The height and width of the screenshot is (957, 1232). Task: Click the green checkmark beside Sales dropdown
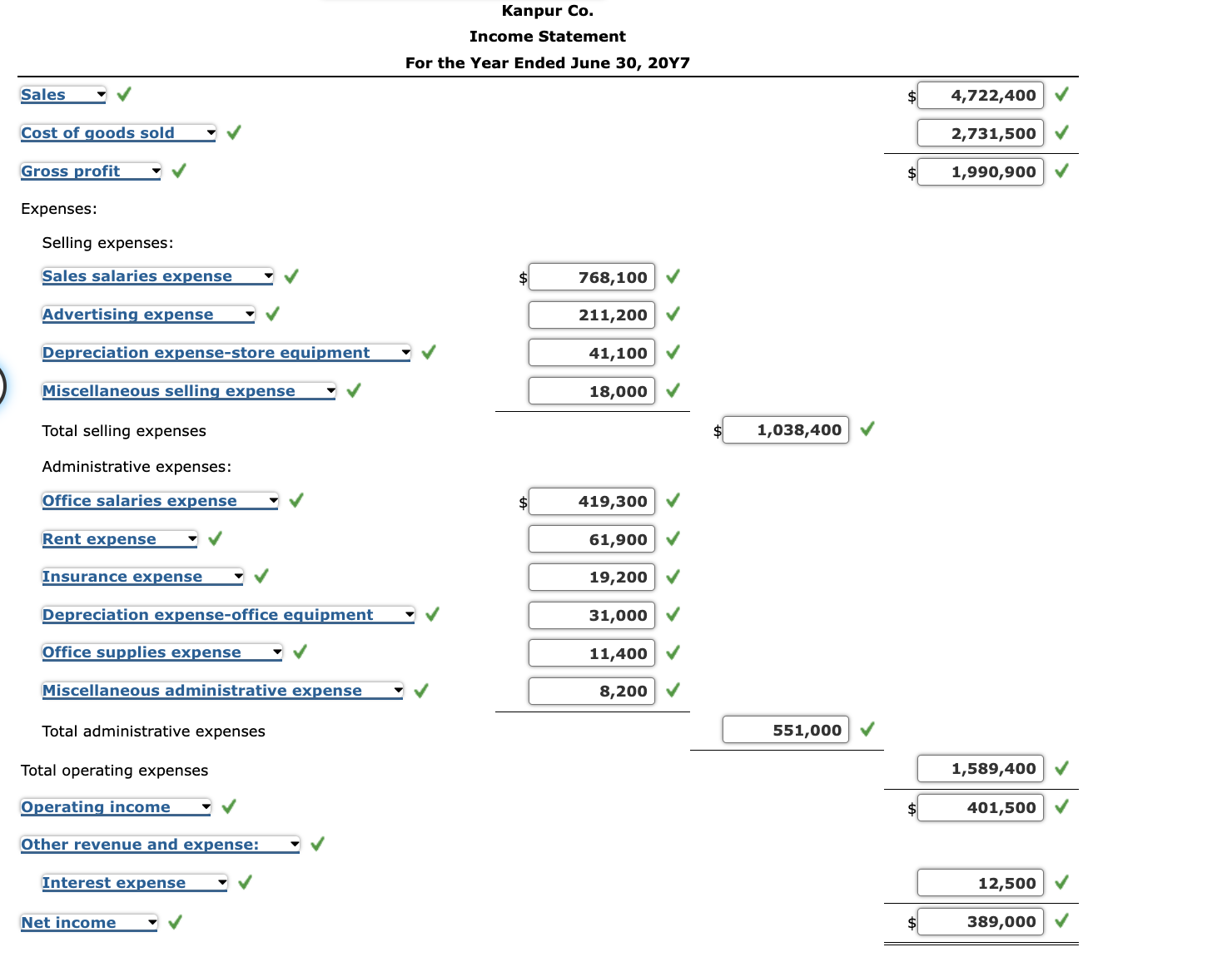pyautogui.click(x=124, y=94)
